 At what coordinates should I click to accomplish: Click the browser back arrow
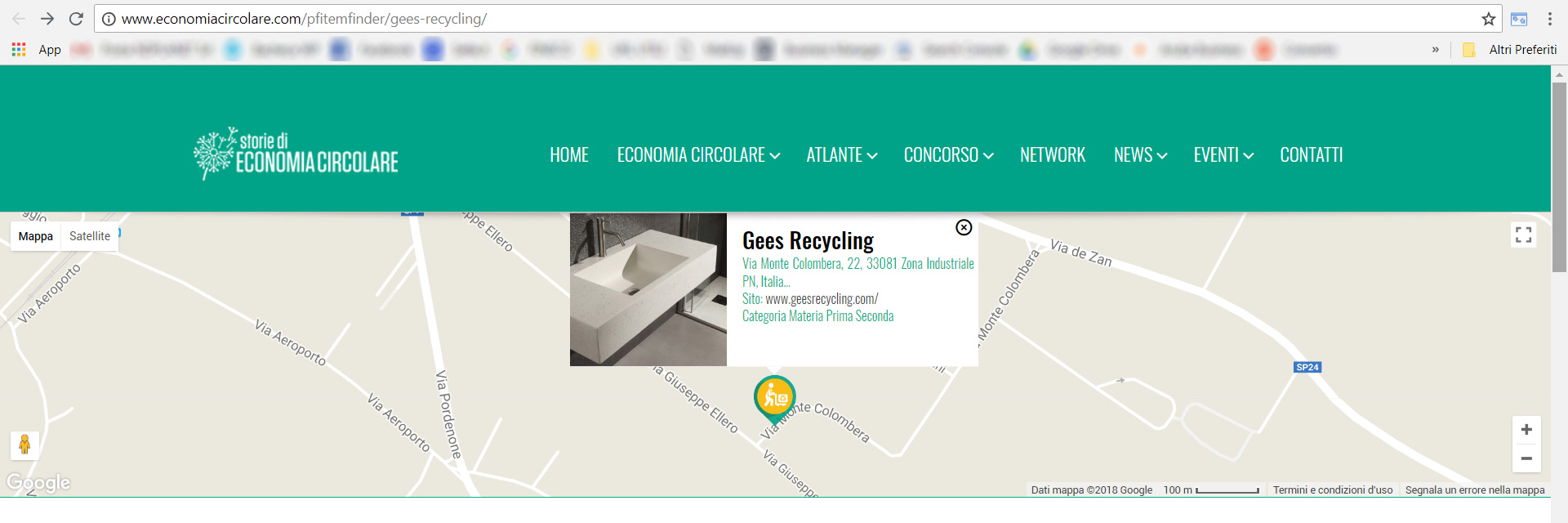pyautogui.click(x=19, y=19)
